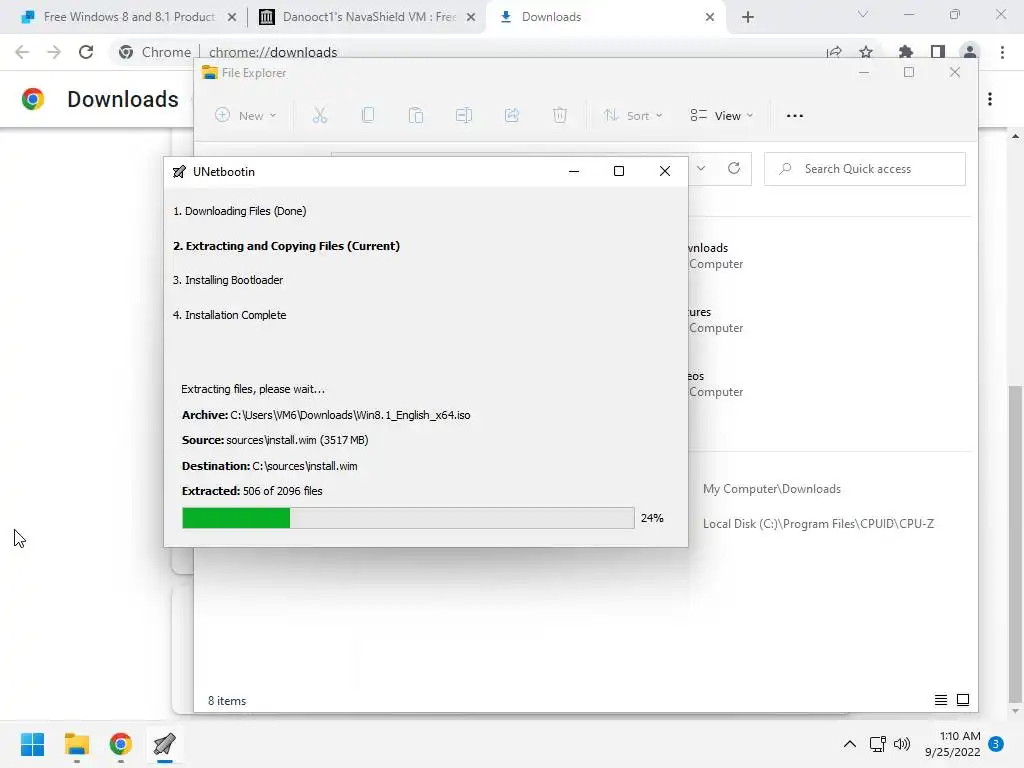Close the Danooct1's NavaShield VM tab
Image resolution: width=1024 pixels, height=768 pixels.
(471, 17)
